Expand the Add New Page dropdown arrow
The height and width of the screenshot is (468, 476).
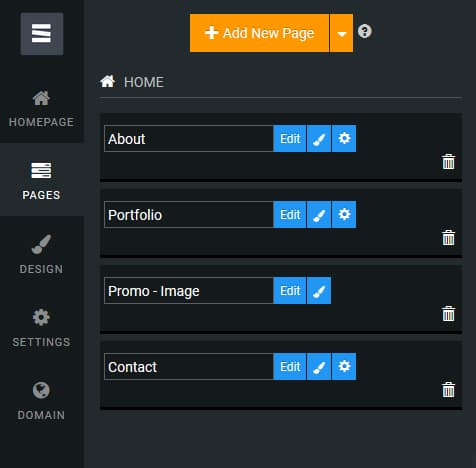[x=341, y=33]
